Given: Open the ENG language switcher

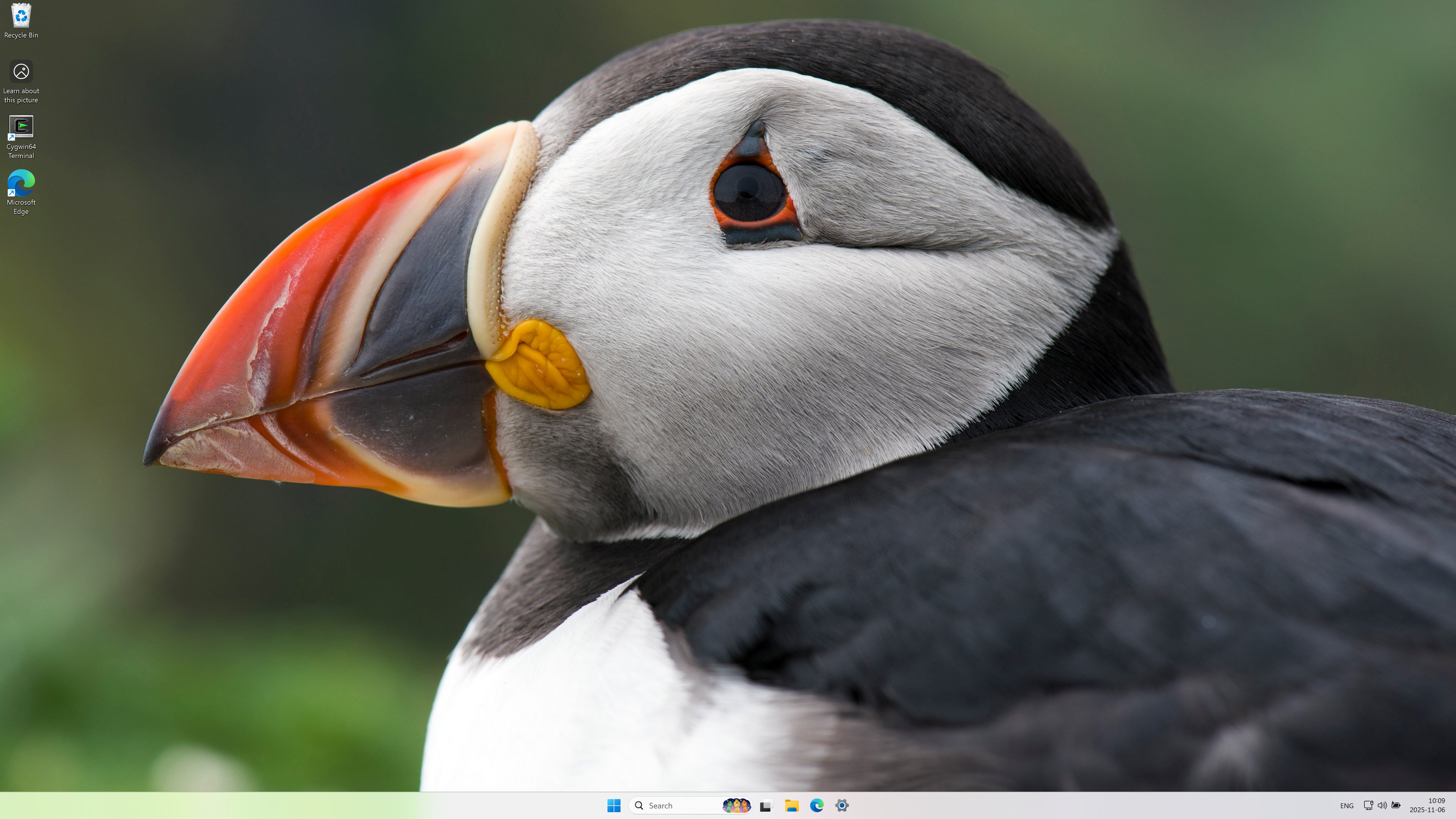Looking at the screenshot, I should point(1346,805).
